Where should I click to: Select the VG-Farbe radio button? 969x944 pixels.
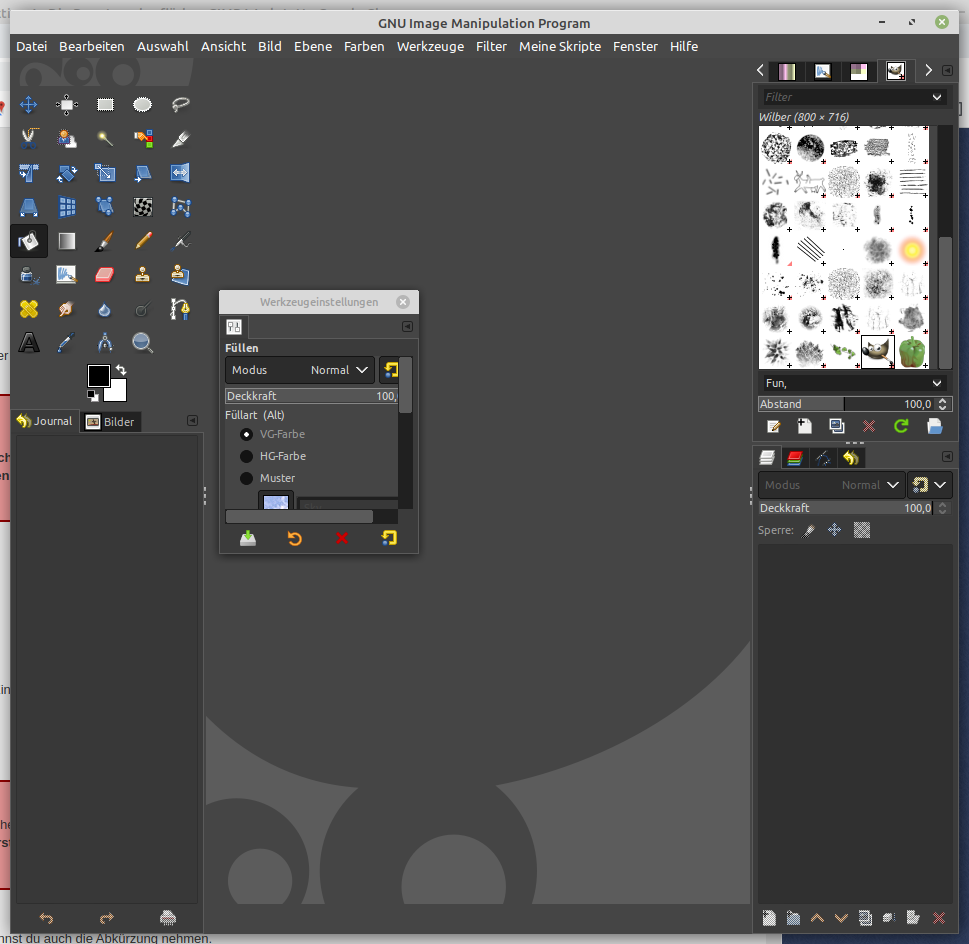[x=247, y=434]
